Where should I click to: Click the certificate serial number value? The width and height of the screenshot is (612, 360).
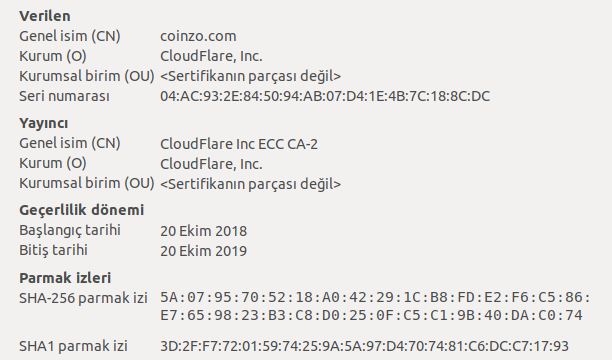(325, 96)
